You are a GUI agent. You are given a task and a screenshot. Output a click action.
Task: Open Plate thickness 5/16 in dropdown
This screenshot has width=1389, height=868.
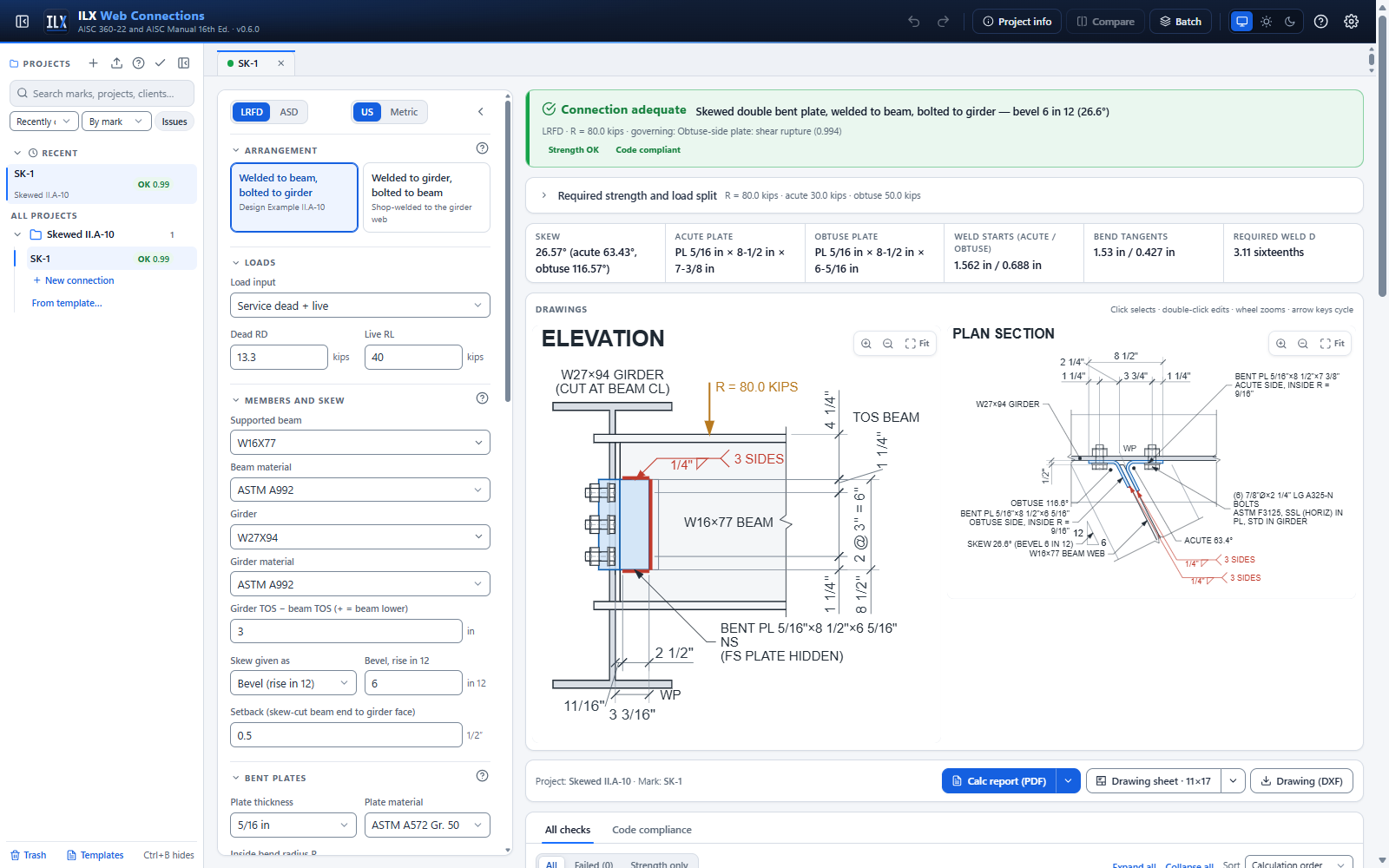point(293,825)
